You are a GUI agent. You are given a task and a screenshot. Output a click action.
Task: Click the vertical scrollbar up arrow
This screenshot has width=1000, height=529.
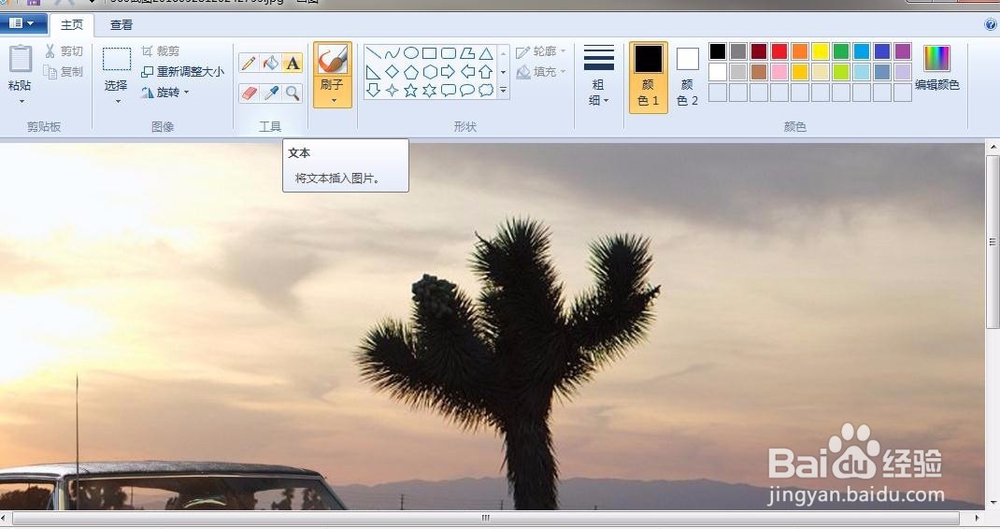993,147
